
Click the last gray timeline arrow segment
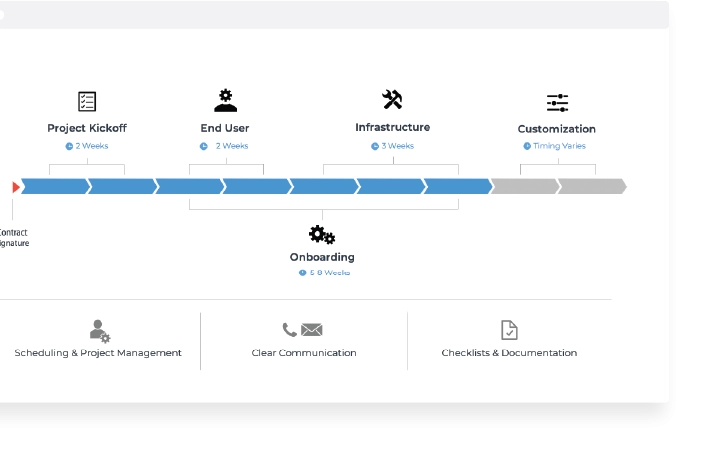pyautogui.click(x=592, y=186)
